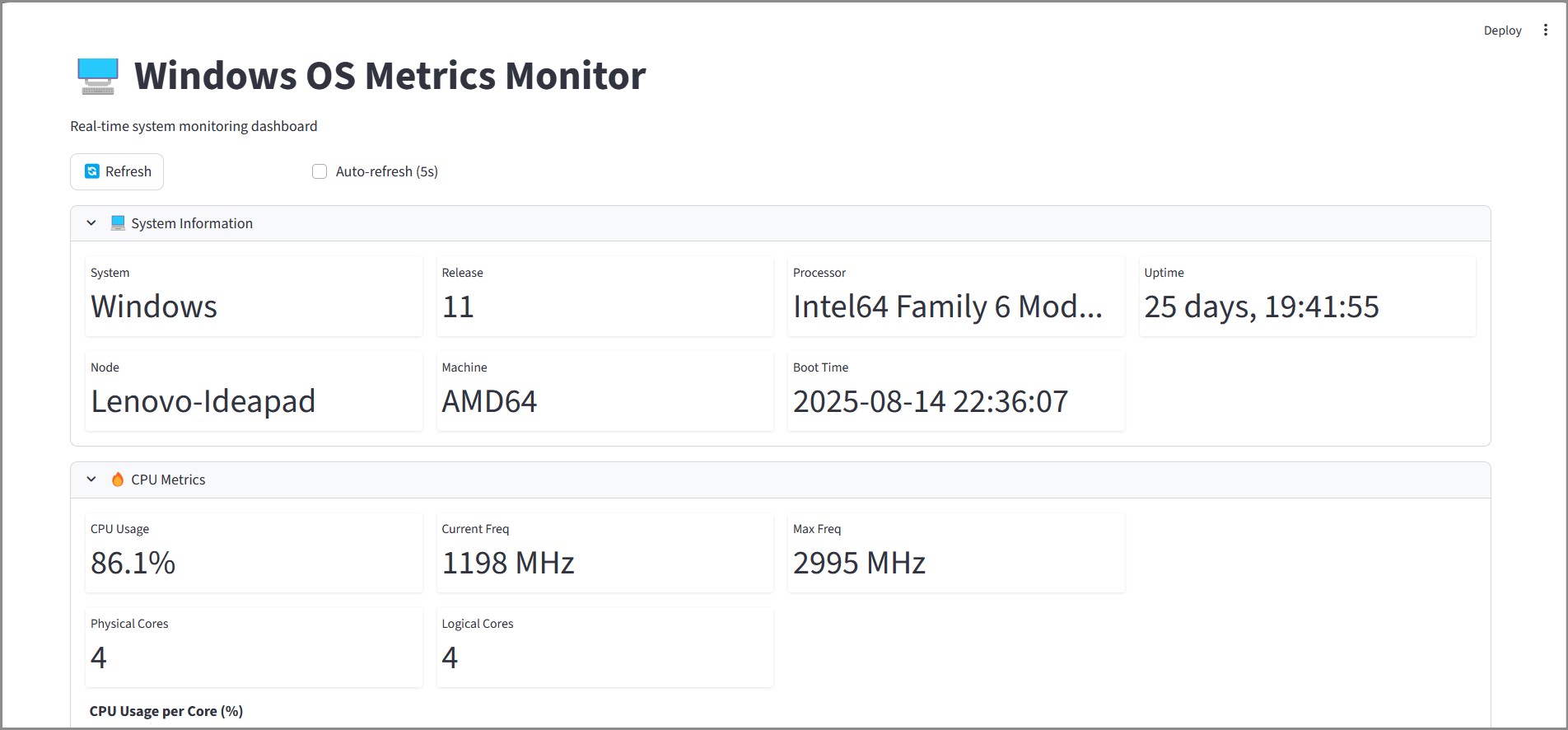The width and height of the screenshot is (1568, 730).
Task: Open the Deploy menu item
Action: 1502,30
